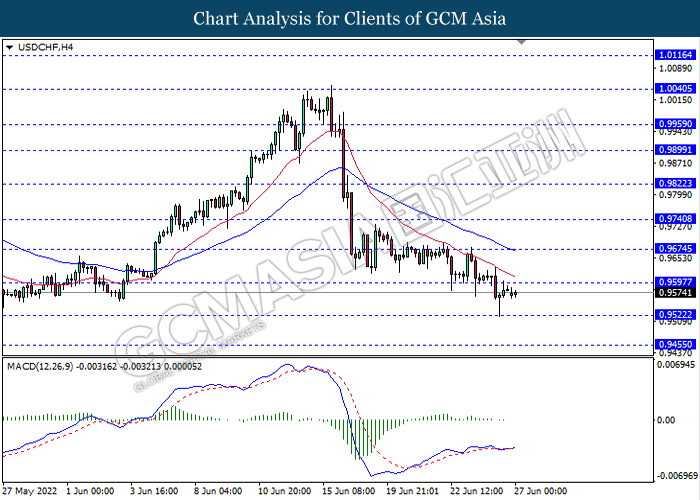This screenshot has width=700, height=500.
Task: Click the 1.00890 price axis value
Action: (x=676, y=68)
